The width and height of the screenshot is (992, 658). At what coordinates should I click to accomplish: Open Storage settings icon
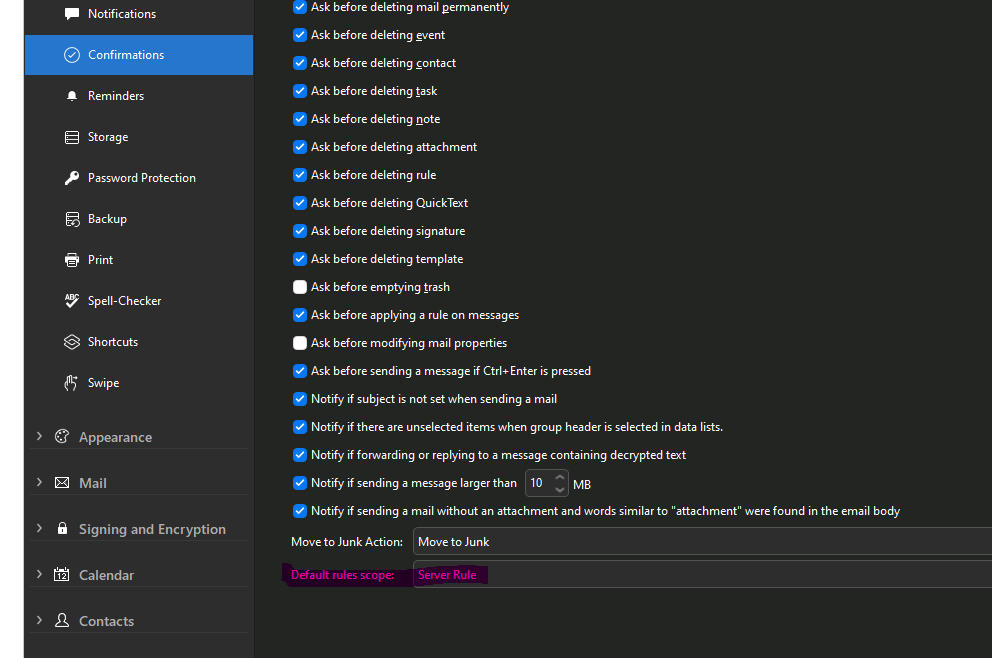click(x=72, y=137)
